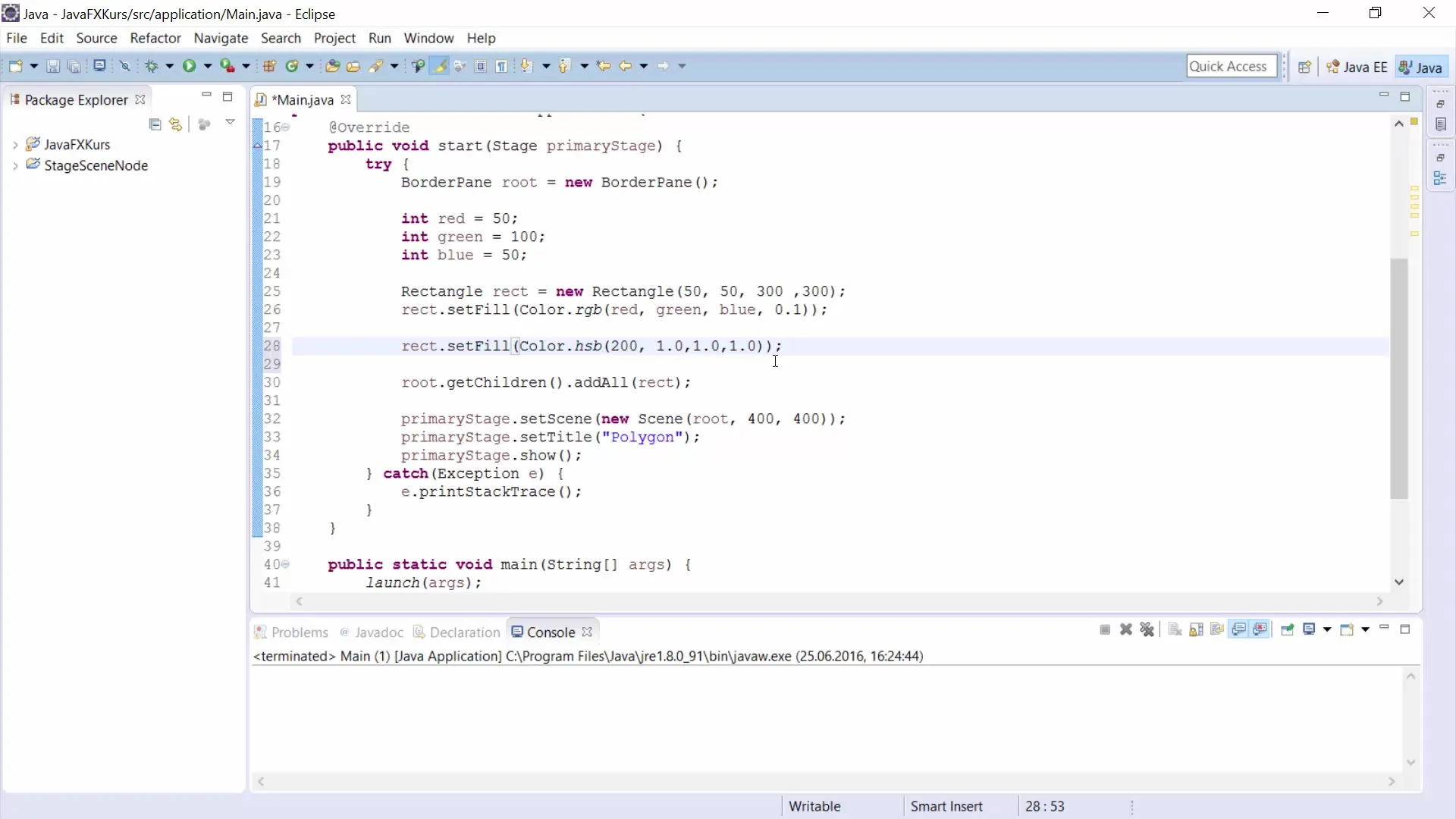
Task: Toggle Skip All Breakpoints icon
Action: (x=125, y=66)
